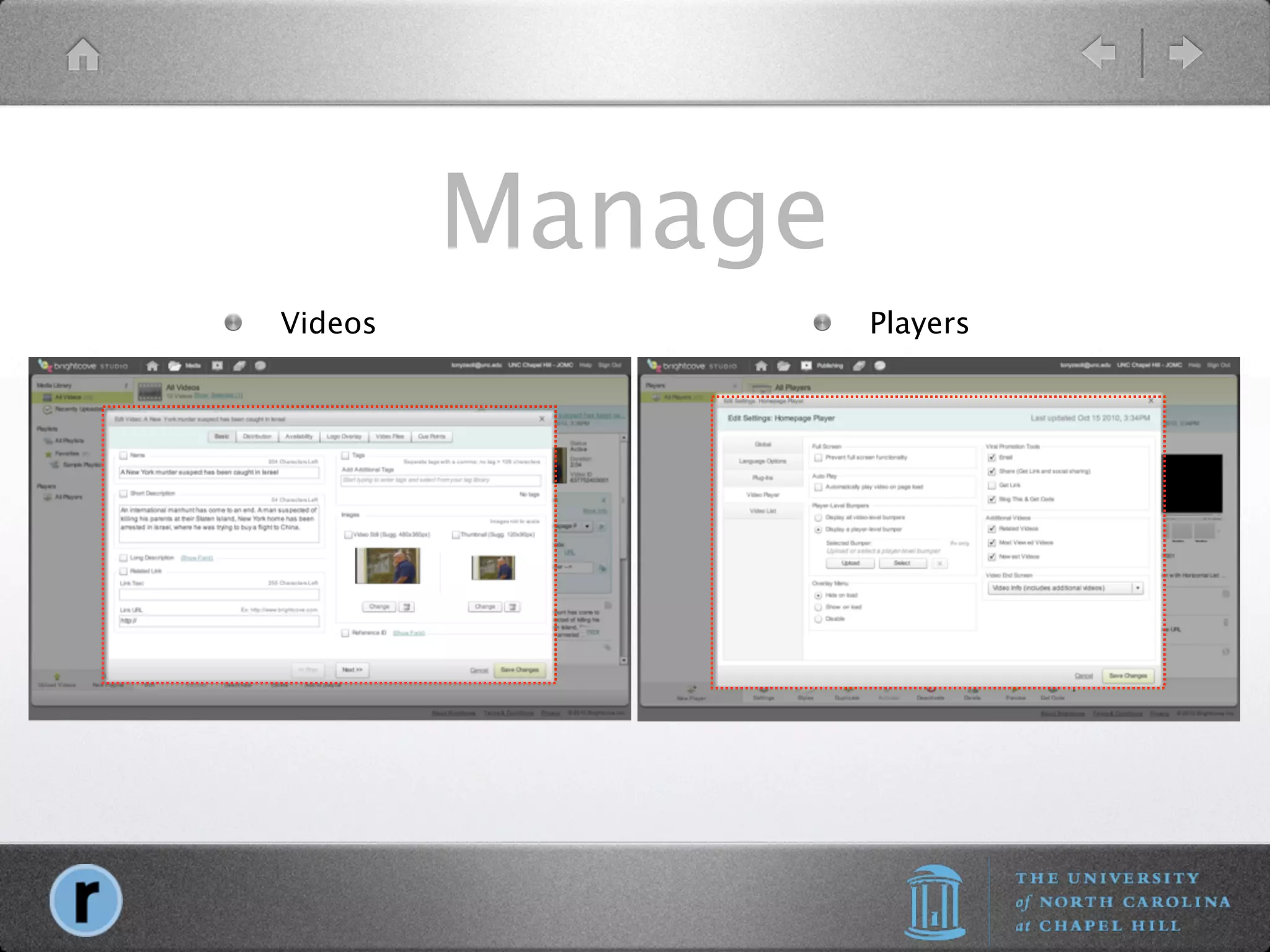The height and width of the screenshot is (952, 1270).
Task: Click Upload bumper button
Action: (x=850, y=563)
